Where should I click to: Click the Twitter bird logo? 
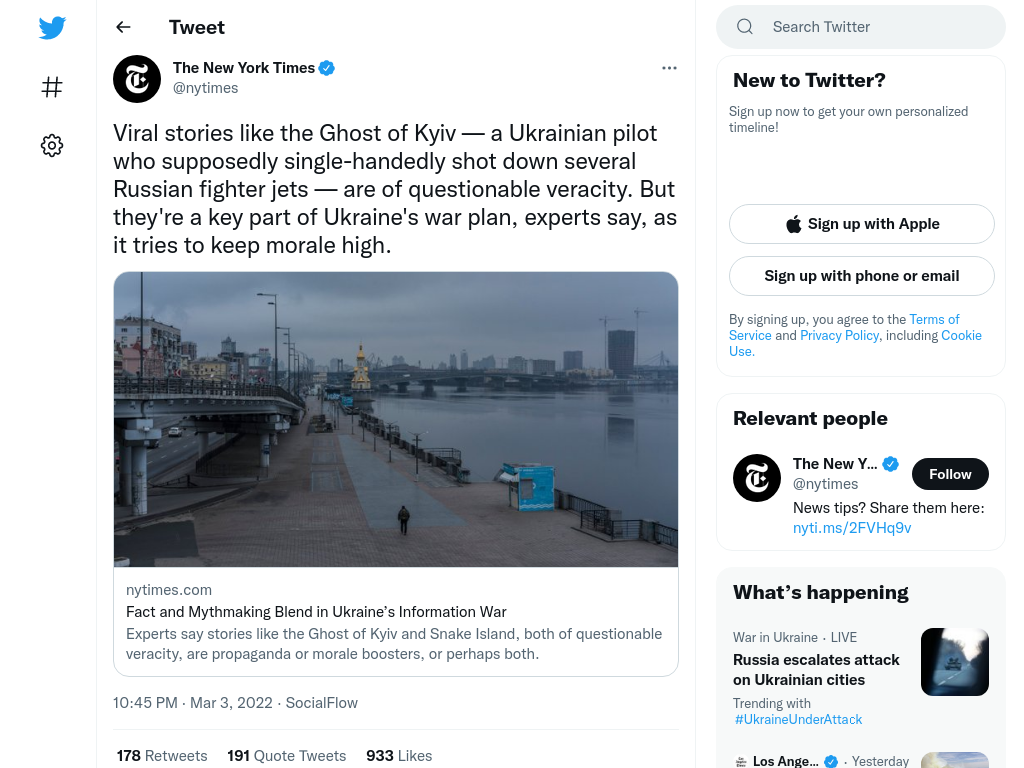pyautogui.click(x=52, y=28)
